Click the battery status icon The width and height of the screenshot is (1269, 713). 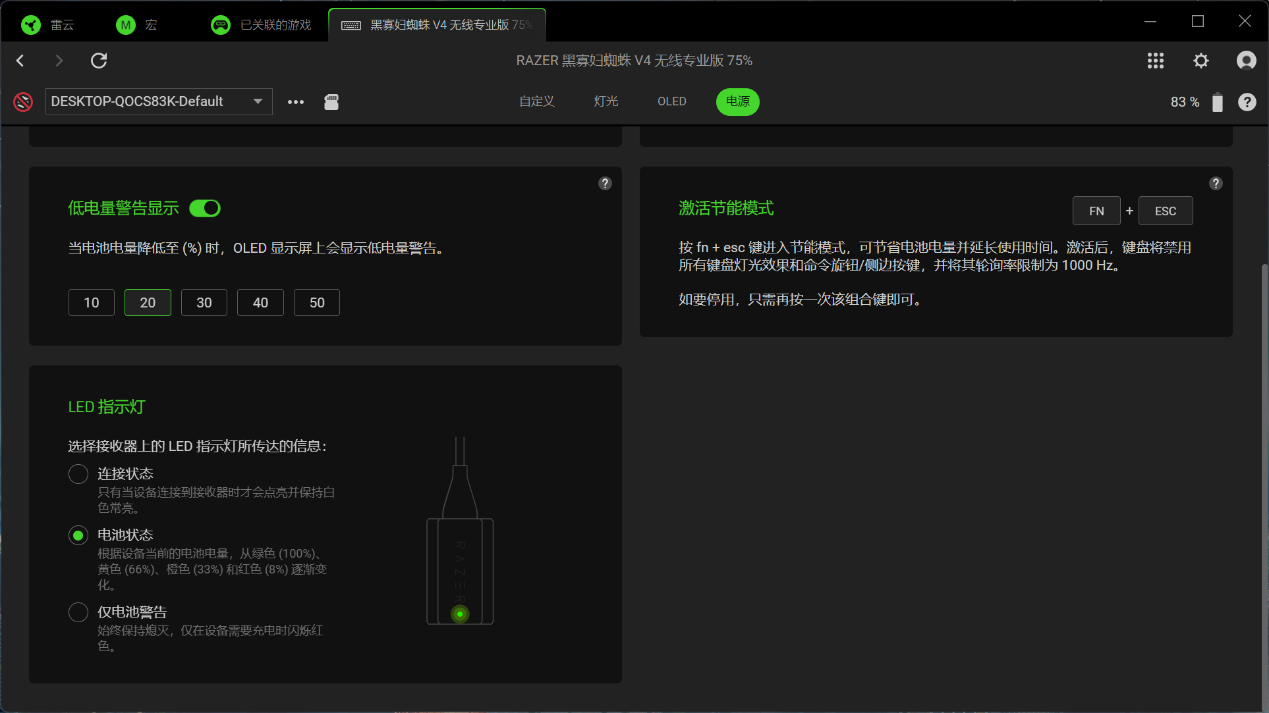[x=1217, y=102]
